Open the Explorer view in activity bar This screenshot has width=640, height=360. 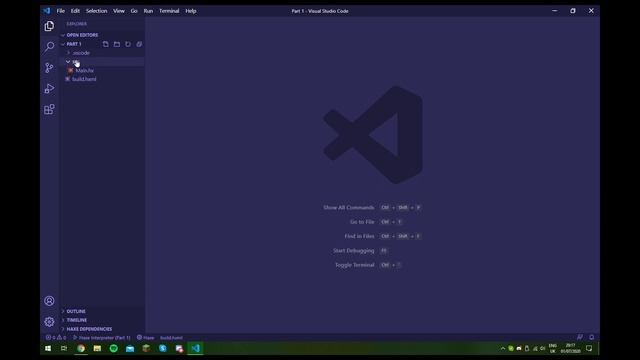tap(49, 26)
